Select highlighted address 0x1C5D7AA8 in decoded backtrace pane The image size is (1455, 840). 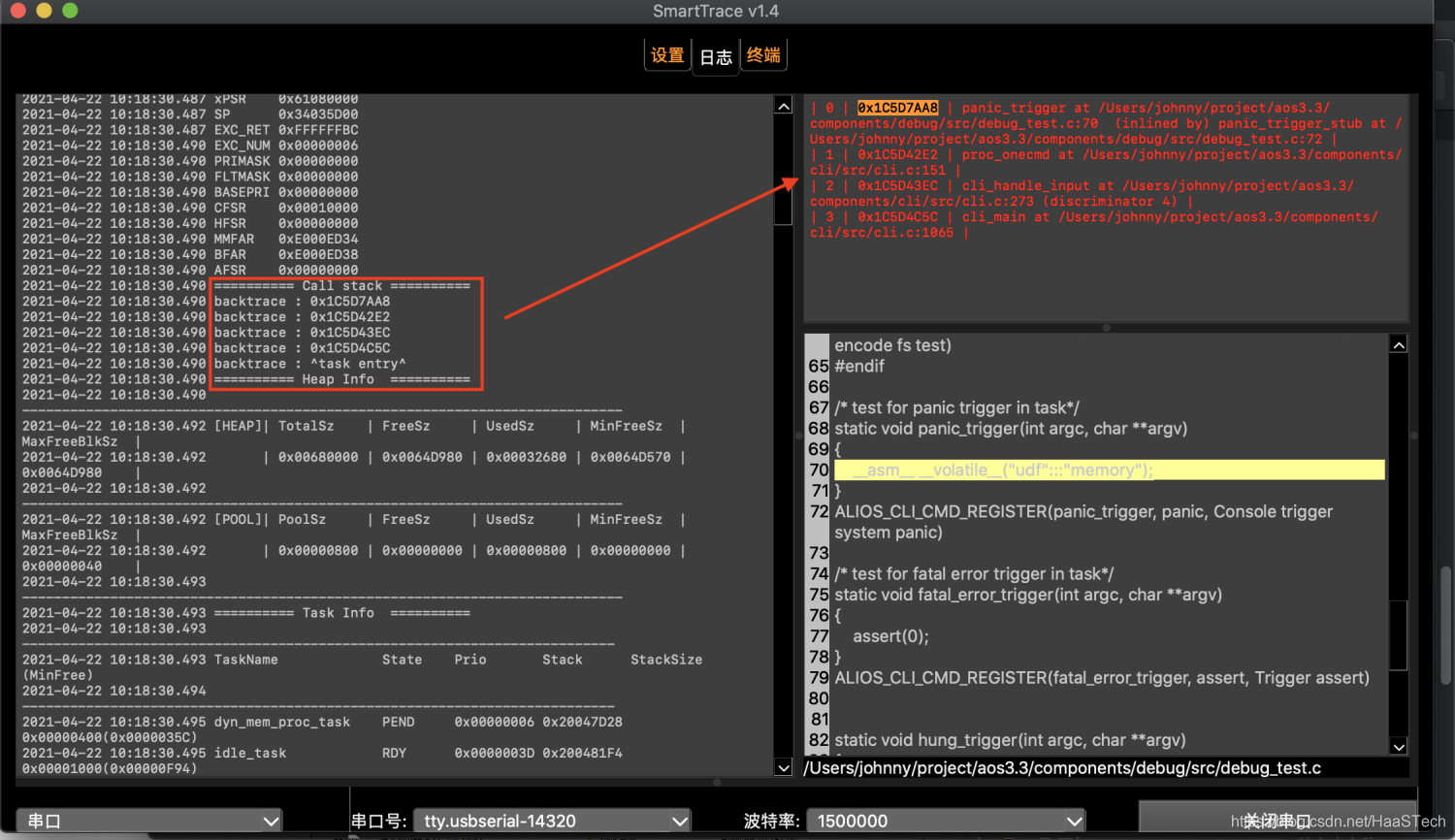click(898, 108)
